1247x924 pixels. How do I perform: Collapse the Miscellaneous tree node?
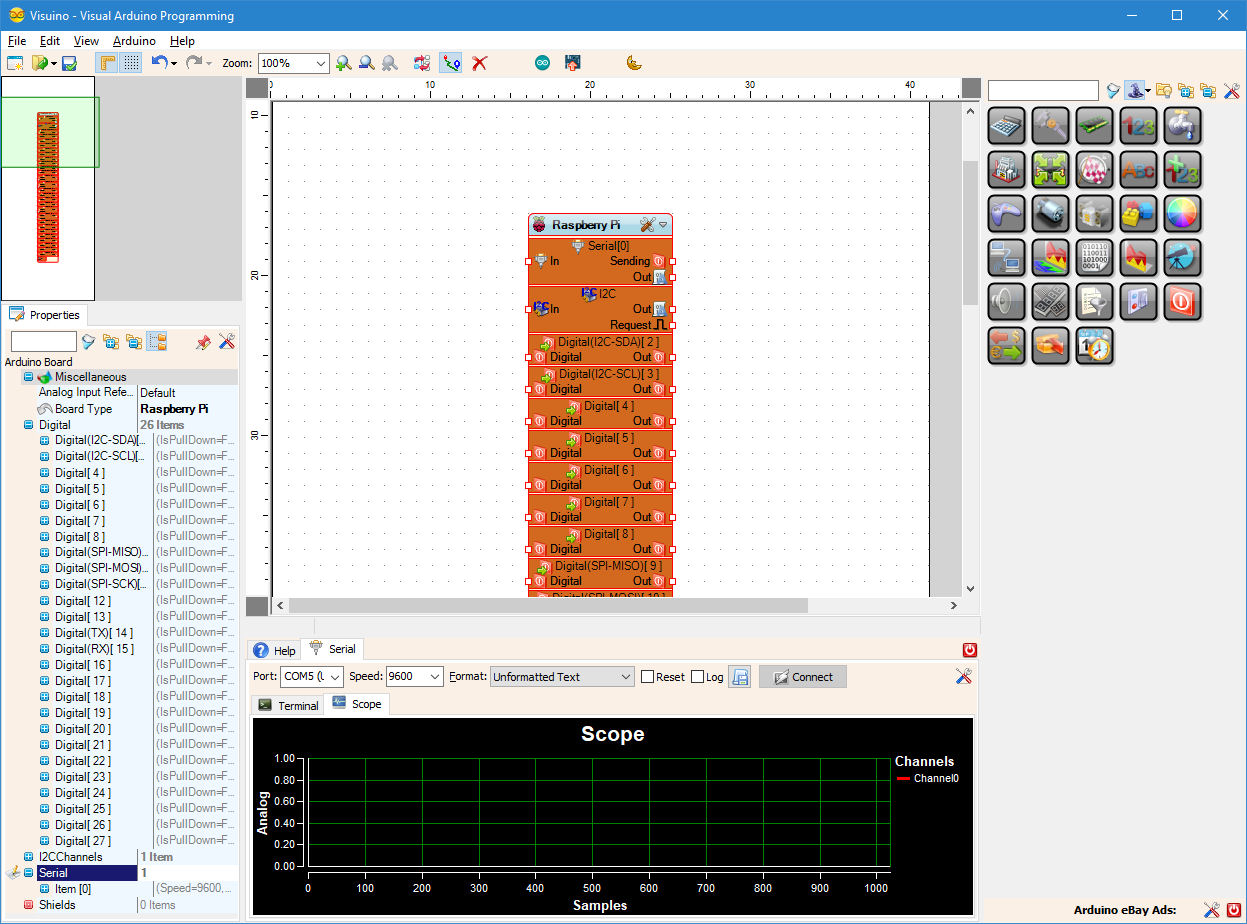pos(28,376)
